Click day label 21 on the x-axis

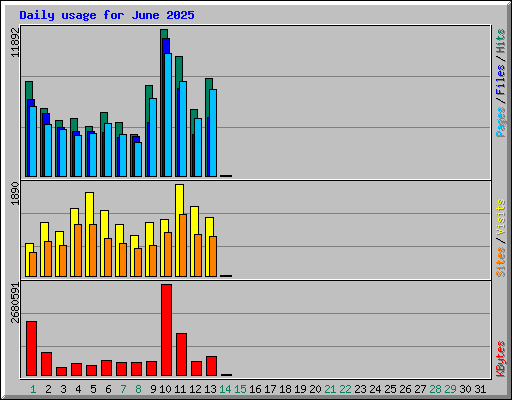(330, 389)
